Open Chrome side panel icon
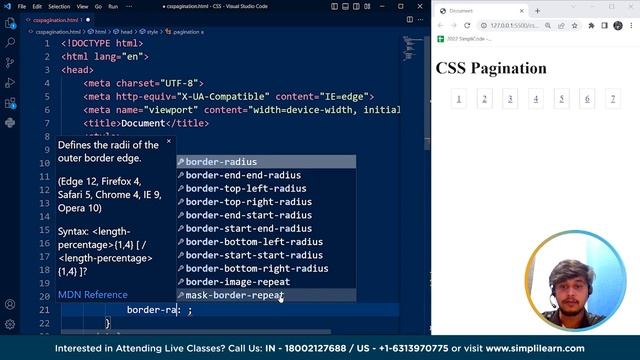This screenshot has width=640, height=360. coord(604,25)
